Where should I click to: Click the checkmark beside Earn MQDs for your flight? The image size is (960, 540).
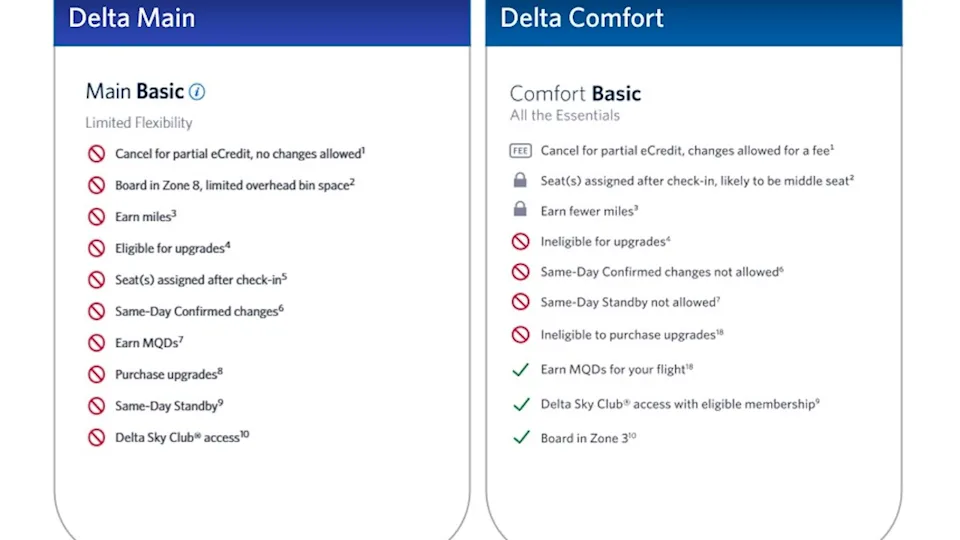point(520,370)
